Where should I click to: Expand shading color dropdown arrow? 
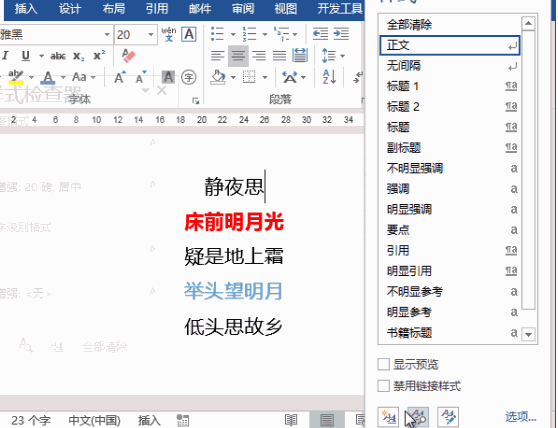(233, 77)
